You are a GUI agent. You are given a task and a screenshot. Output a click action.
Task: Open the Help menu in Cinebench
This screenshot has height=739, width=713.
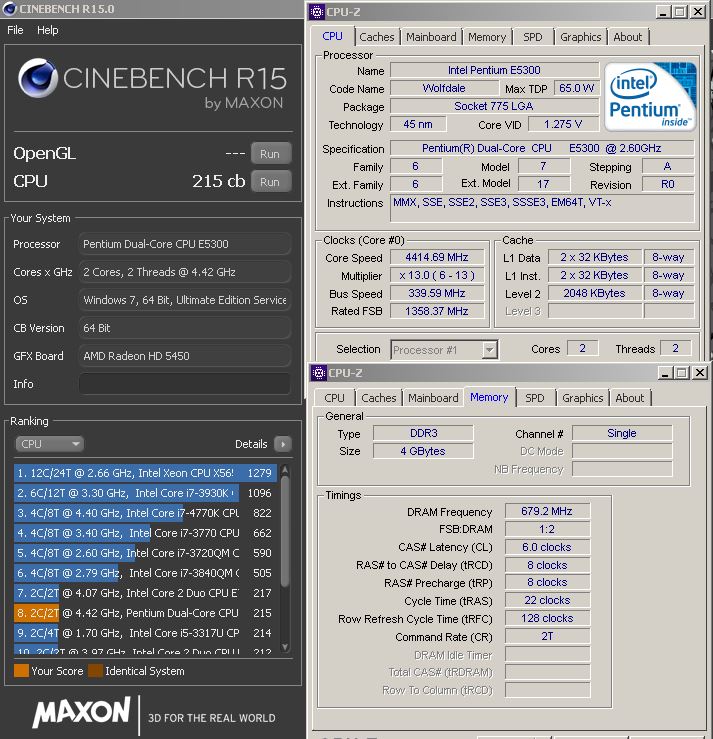pos(48,30)
